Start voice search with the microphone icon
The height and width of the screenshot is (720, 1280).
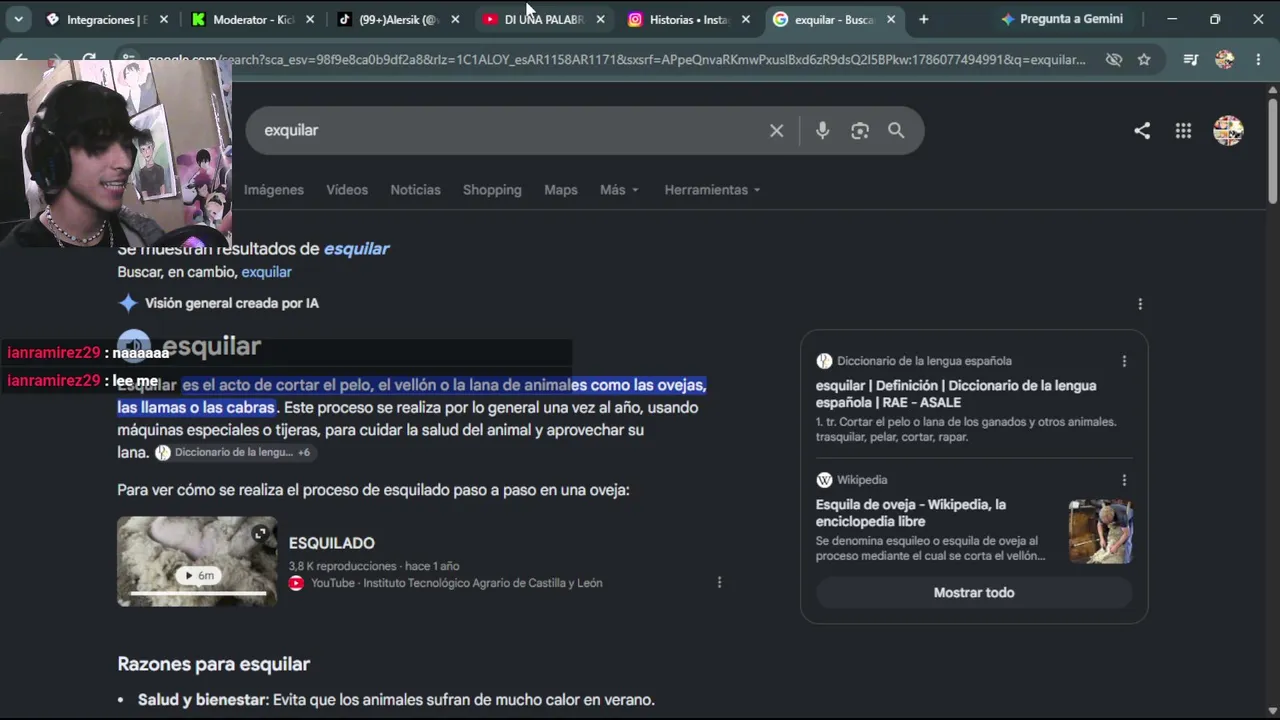(822, 130)
